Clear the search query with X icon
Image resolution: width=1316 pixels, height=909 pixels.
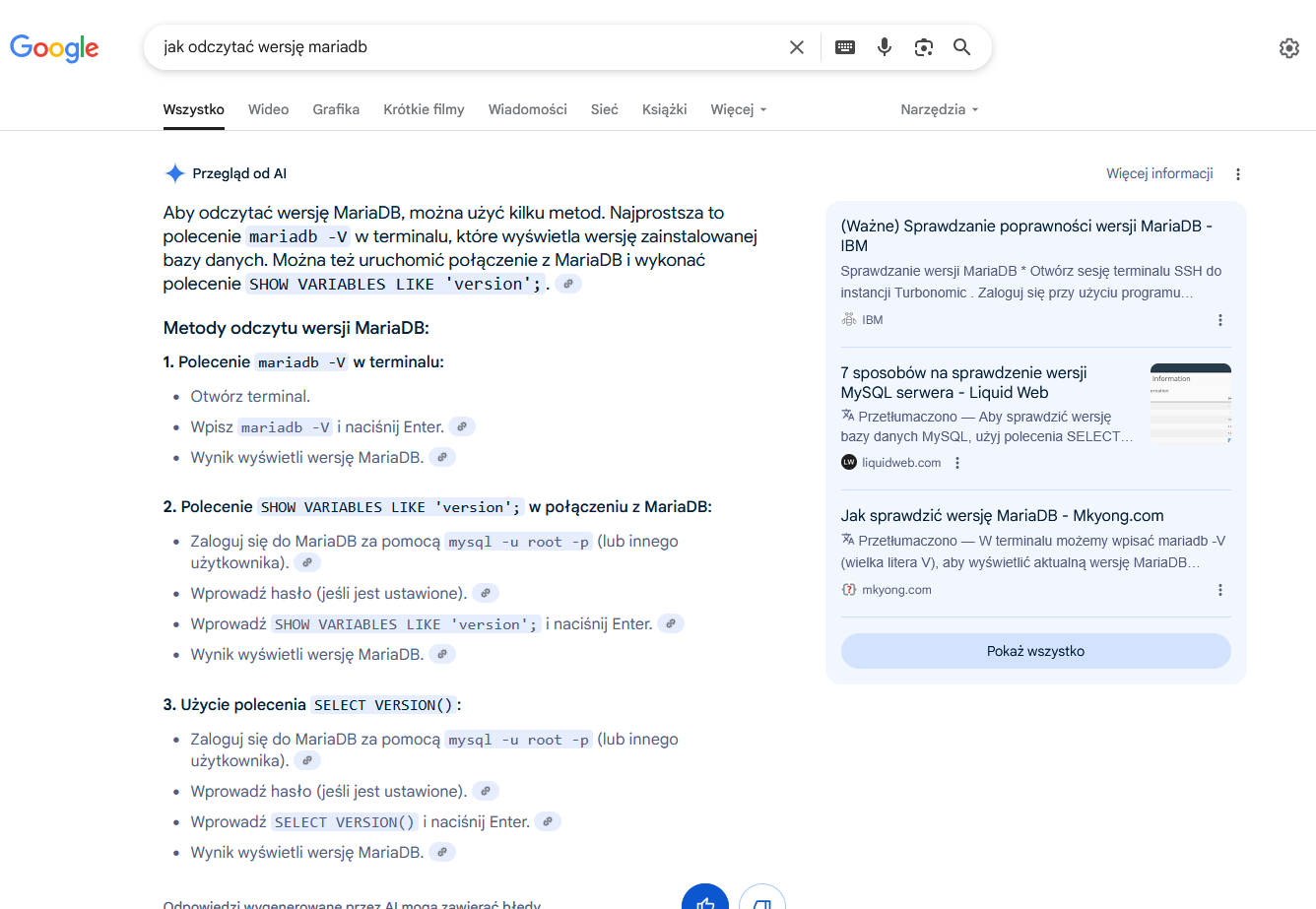(797, 47)
